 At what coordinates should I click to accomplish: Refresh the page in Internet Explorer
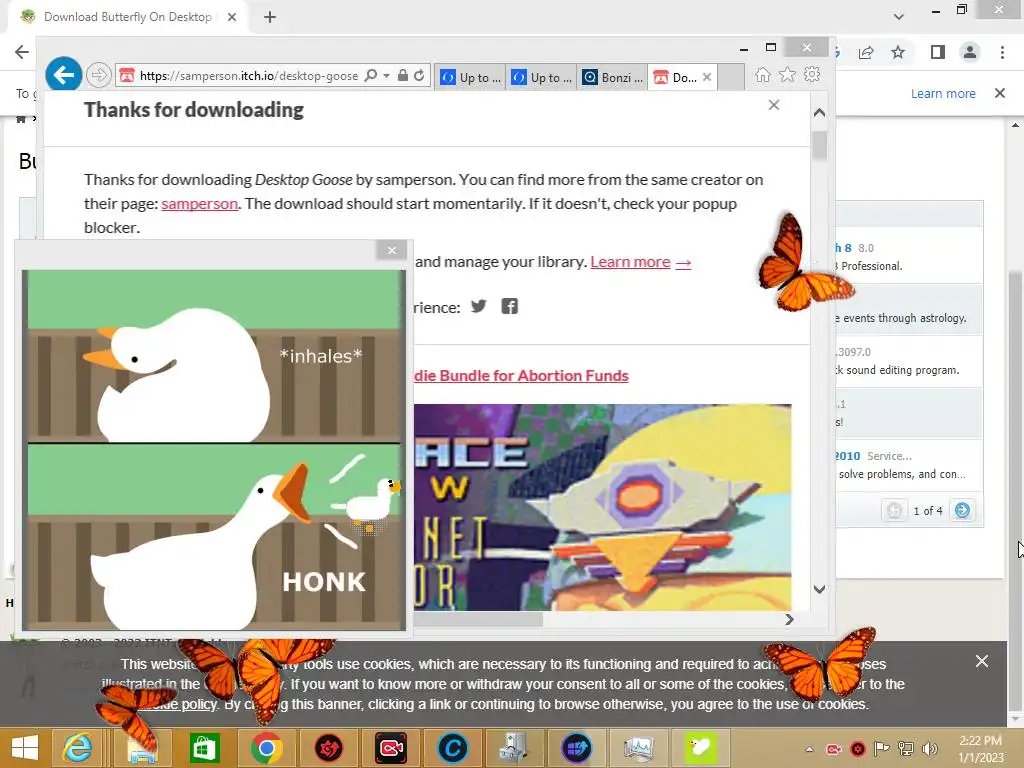(x=419, y=76)
